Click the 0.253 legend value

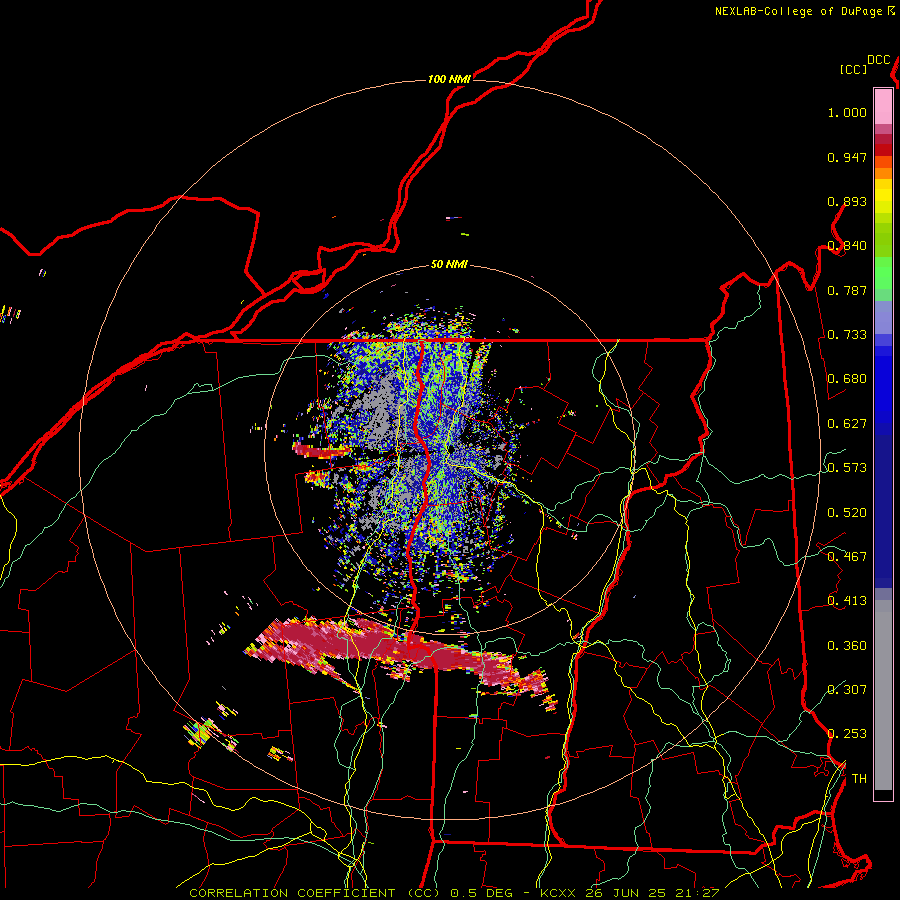click(847, 734)
